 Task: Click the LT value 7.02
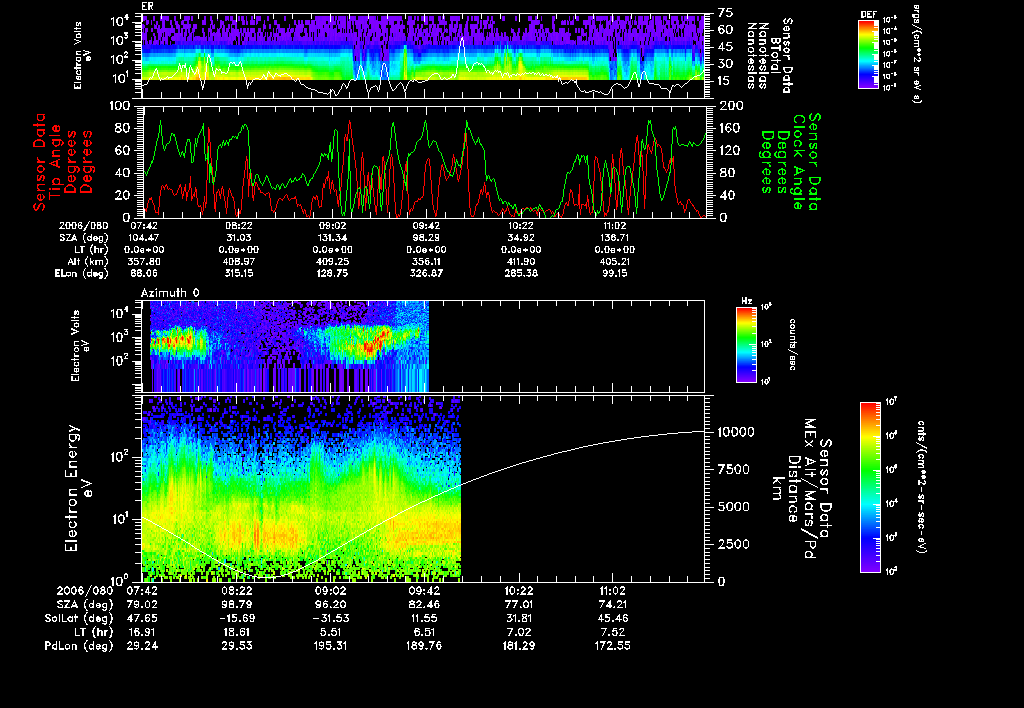click(519, 632)
